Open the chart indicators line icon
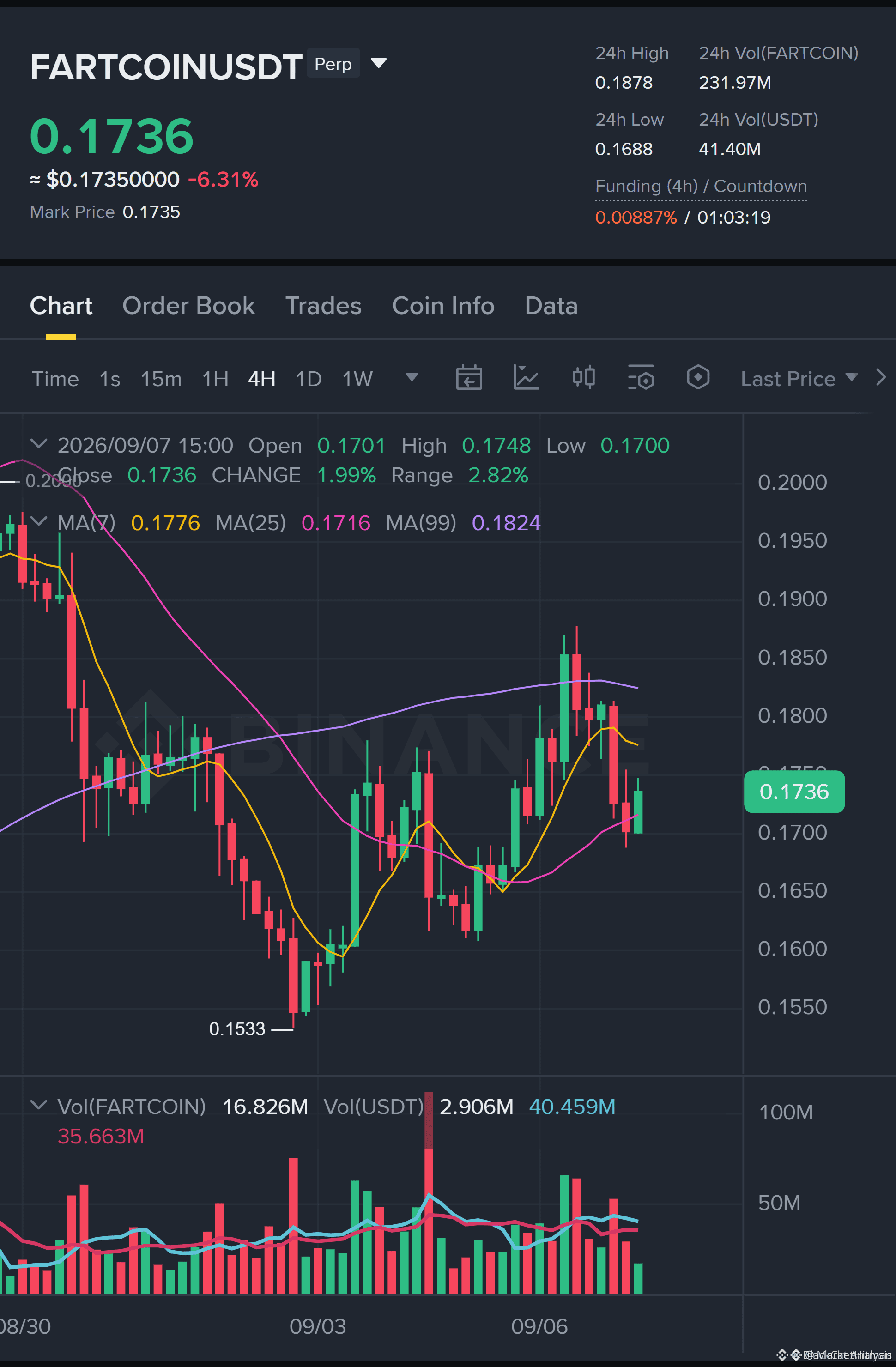896x1367 pixels. pyautogui.click(x=526, y=377)
